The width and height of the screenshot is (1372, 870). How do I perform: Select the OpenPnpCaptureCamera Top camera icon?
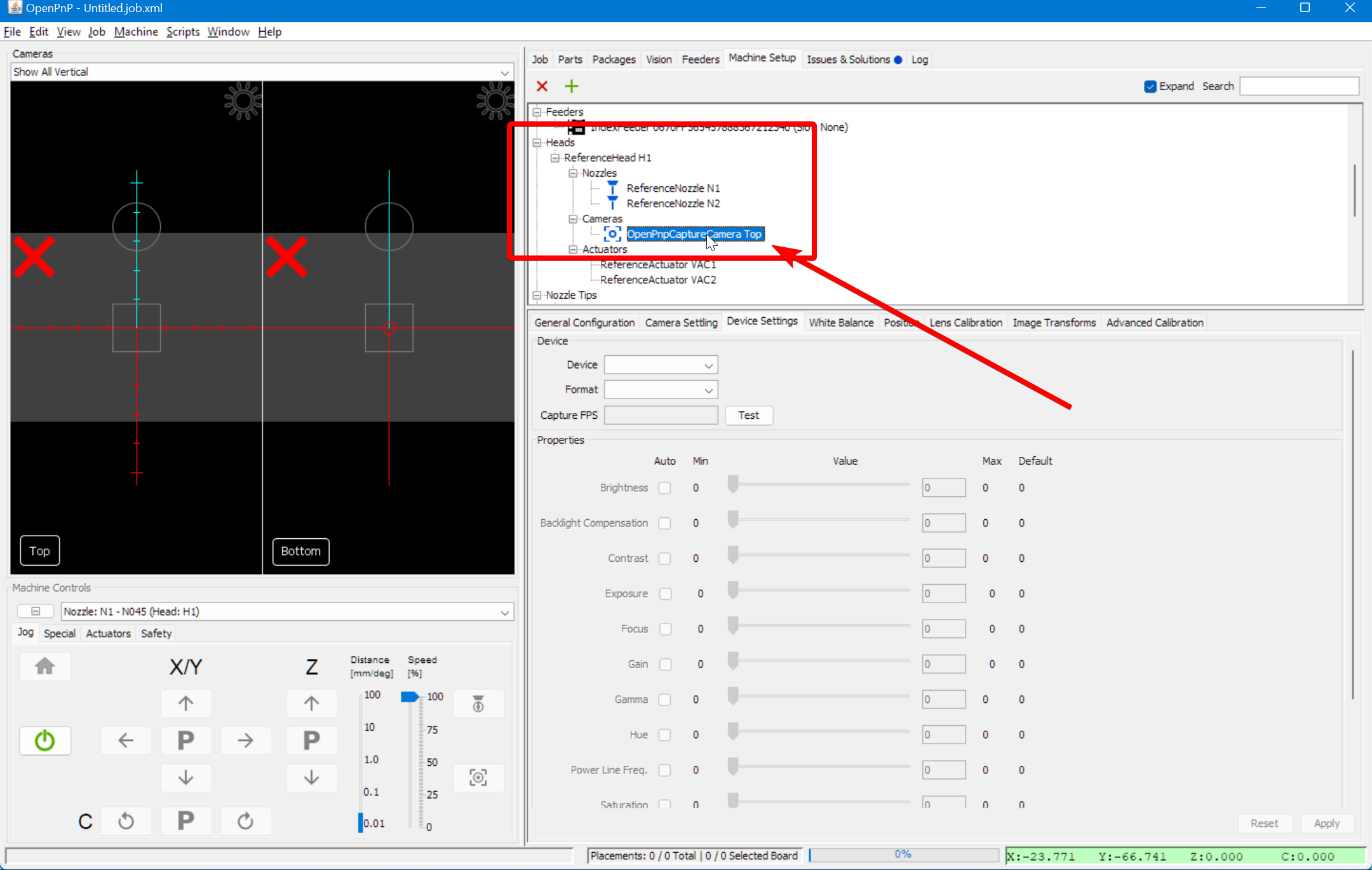click(x=612, y=234)
